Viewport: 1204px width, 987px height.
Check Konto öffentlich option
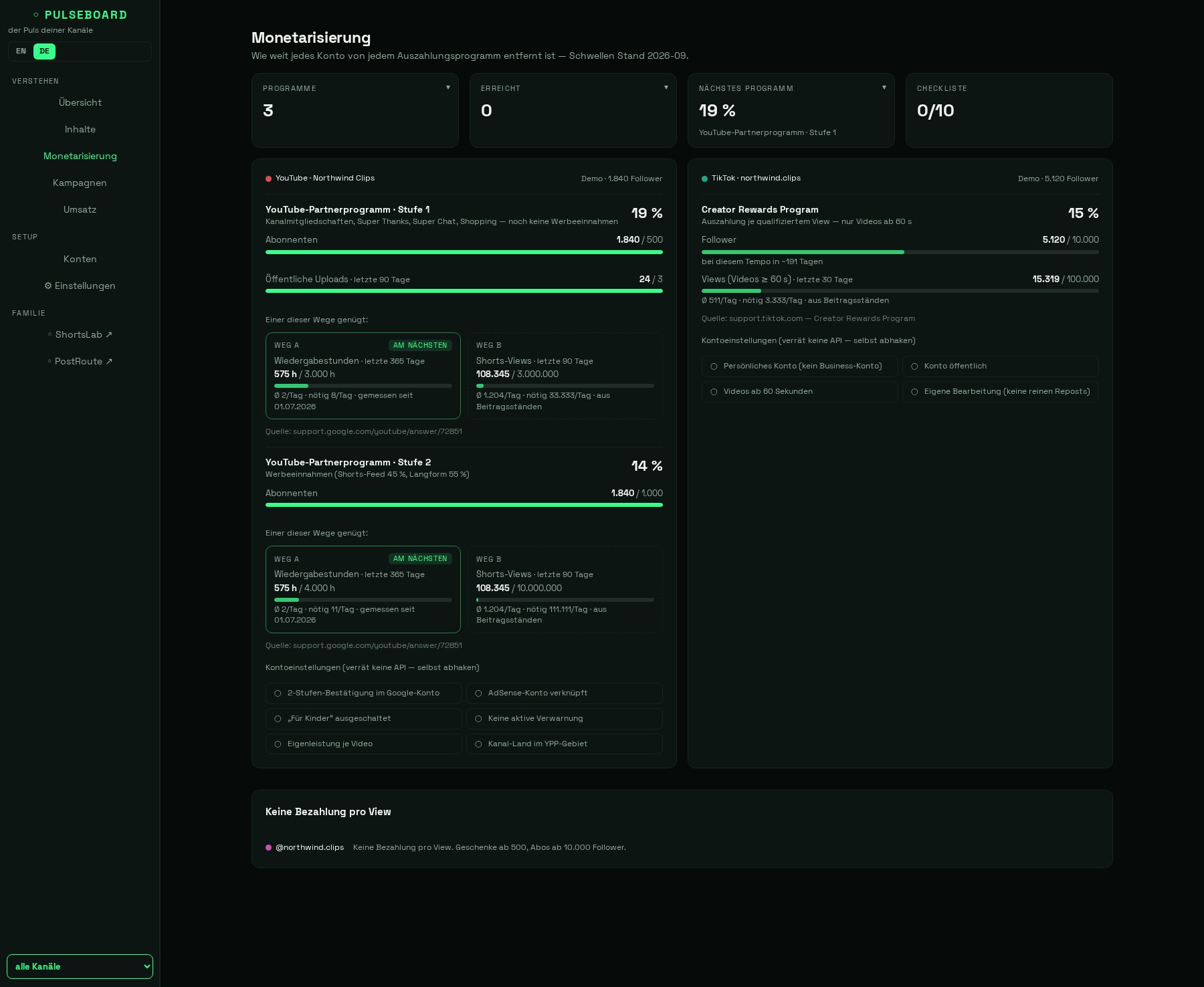[1000, 366]
